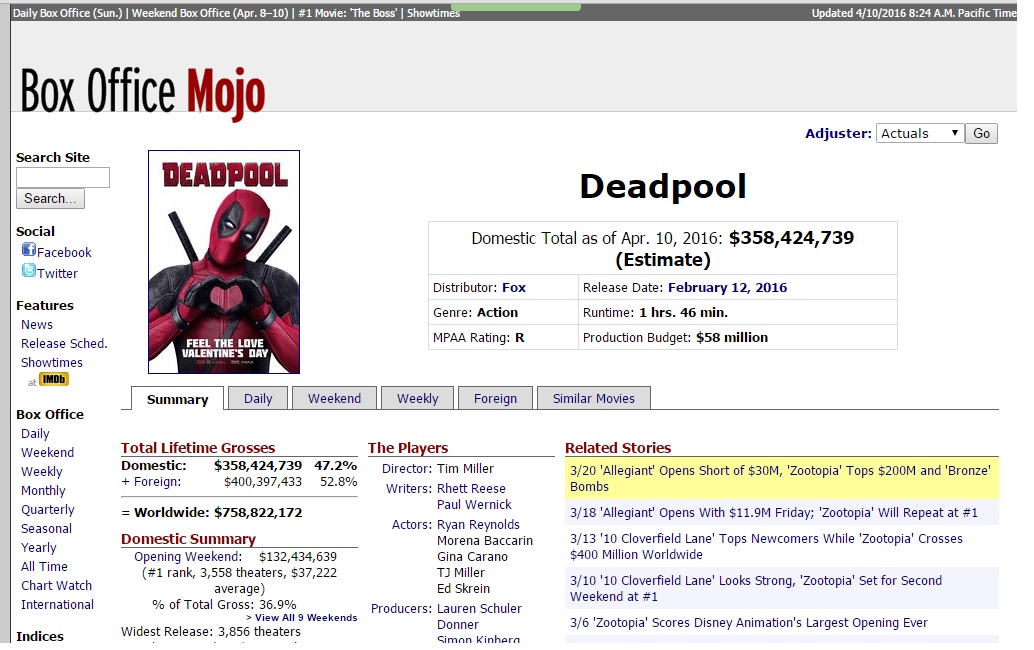The width and height of the screenshot is (1034, 650).
Task: Open producer Lauren Shuler Donner's page
Action: [479, 616]
